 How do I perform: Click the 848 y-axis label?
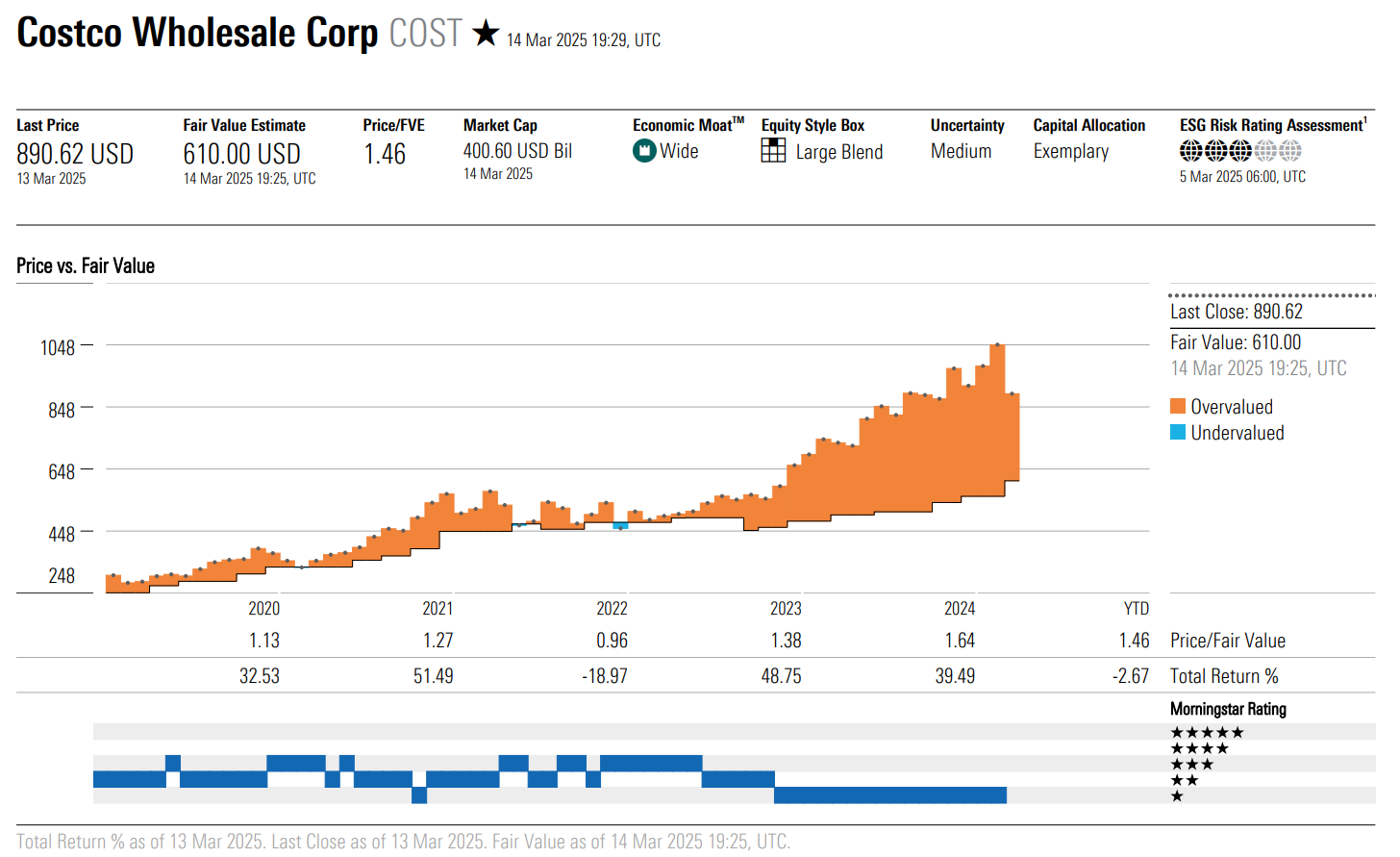[x=62, y=410]
